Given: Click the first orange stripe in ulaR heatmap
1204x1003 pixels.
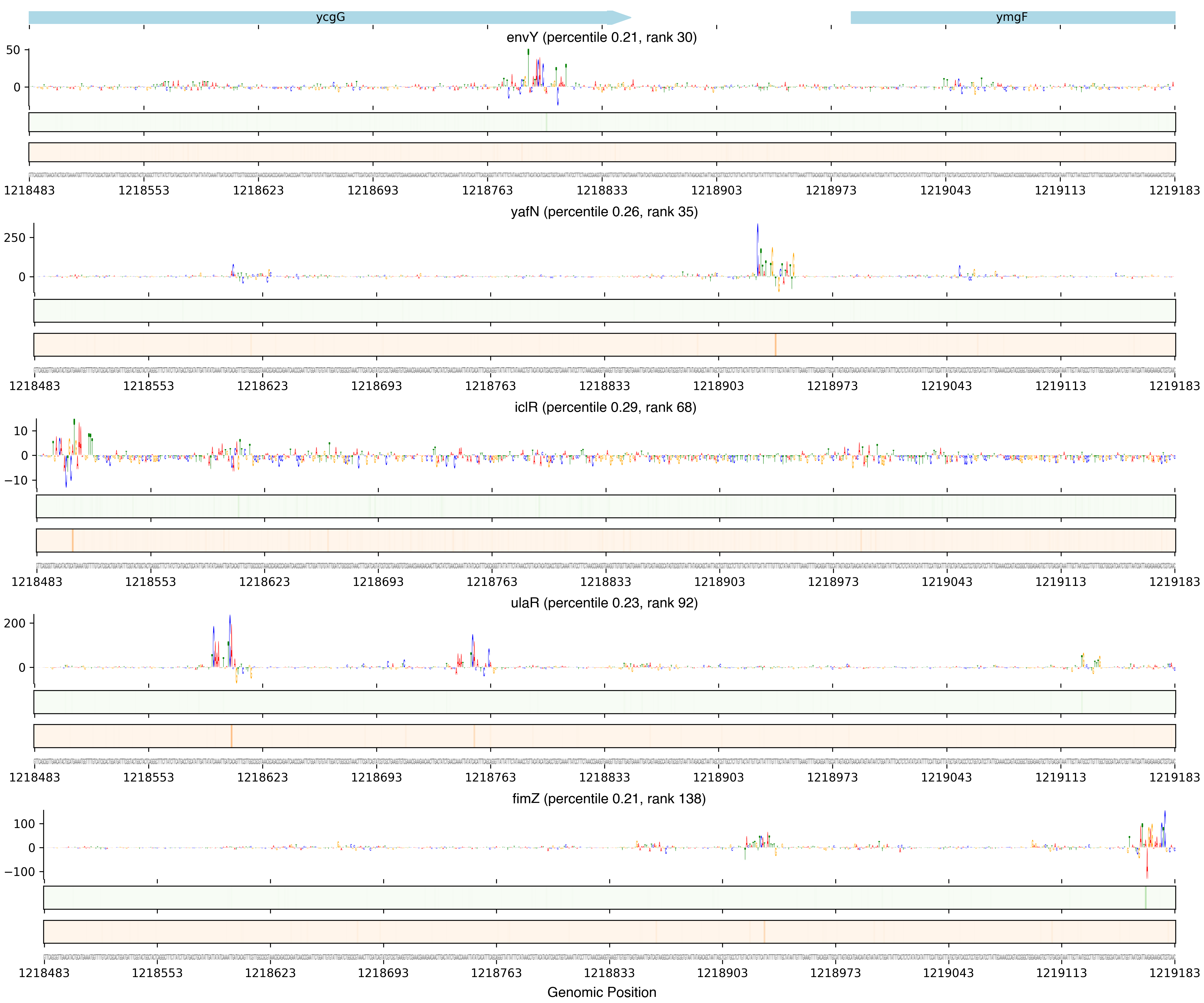Looking at the screenshot, I should [231, 736].
